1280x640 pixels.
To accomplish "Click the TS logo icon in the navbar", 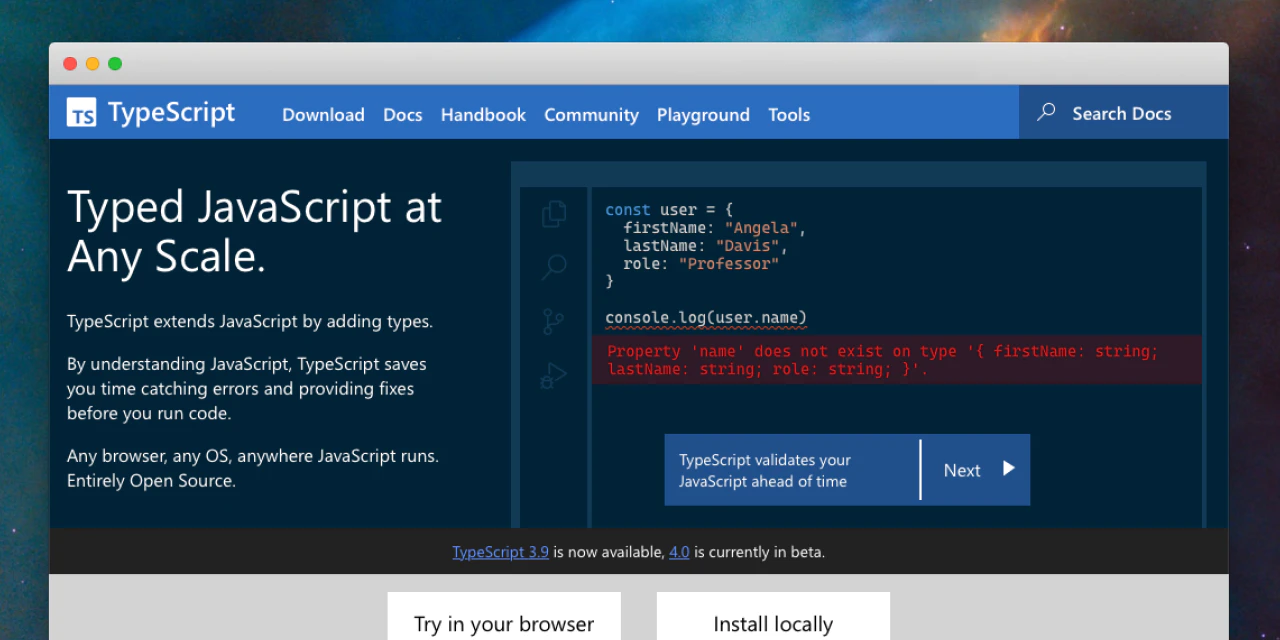I will (x=81, y=112).
